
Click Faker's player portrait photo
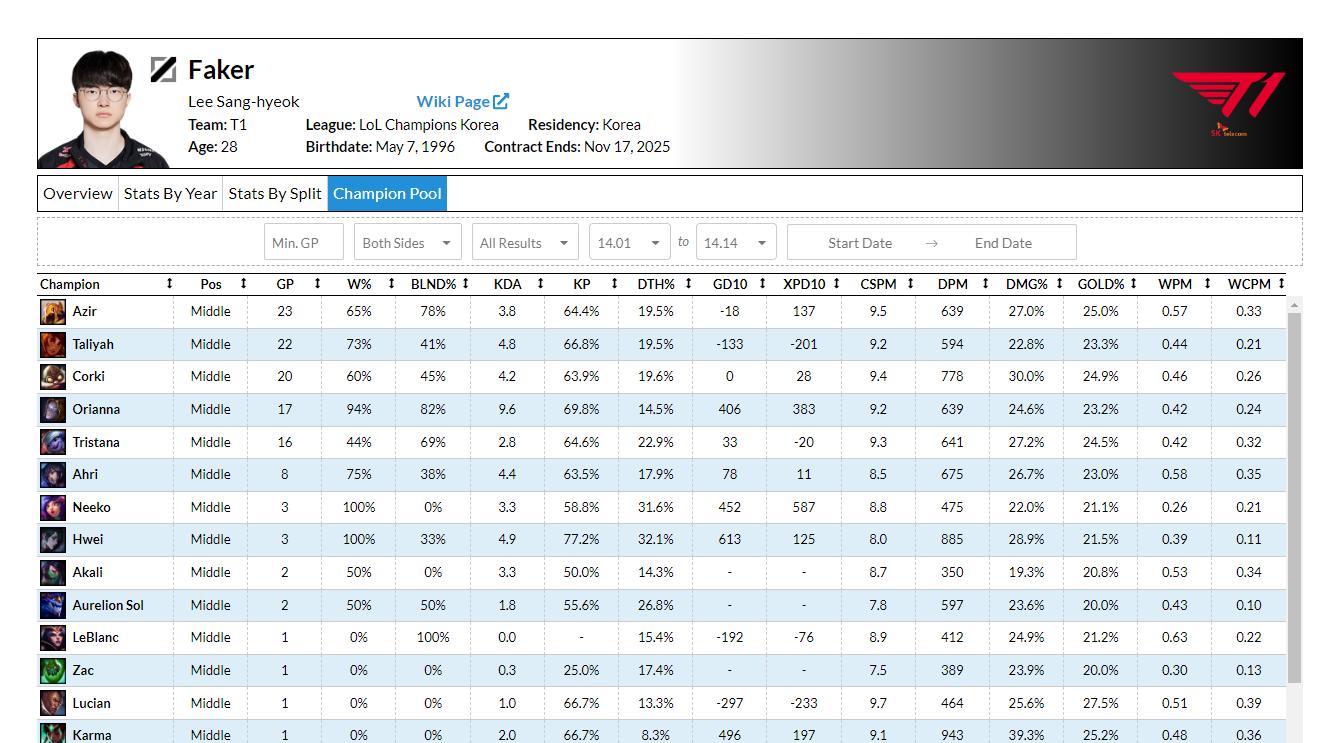coord(103,107)
